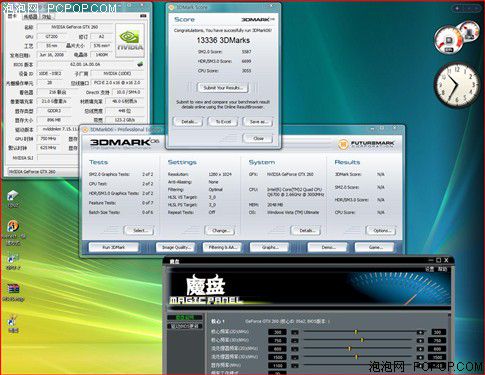485x375 pixels.
Task: Click the Futuremark logo in 3DMark06 window
Action: tap(366, 144)
